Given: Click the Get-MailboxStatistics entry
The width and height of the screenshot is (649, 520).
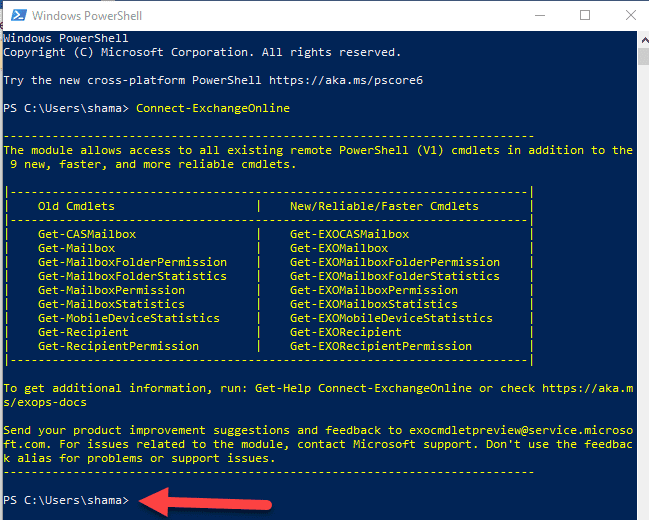Looking at the screenshot, I should tap(111, 304).
